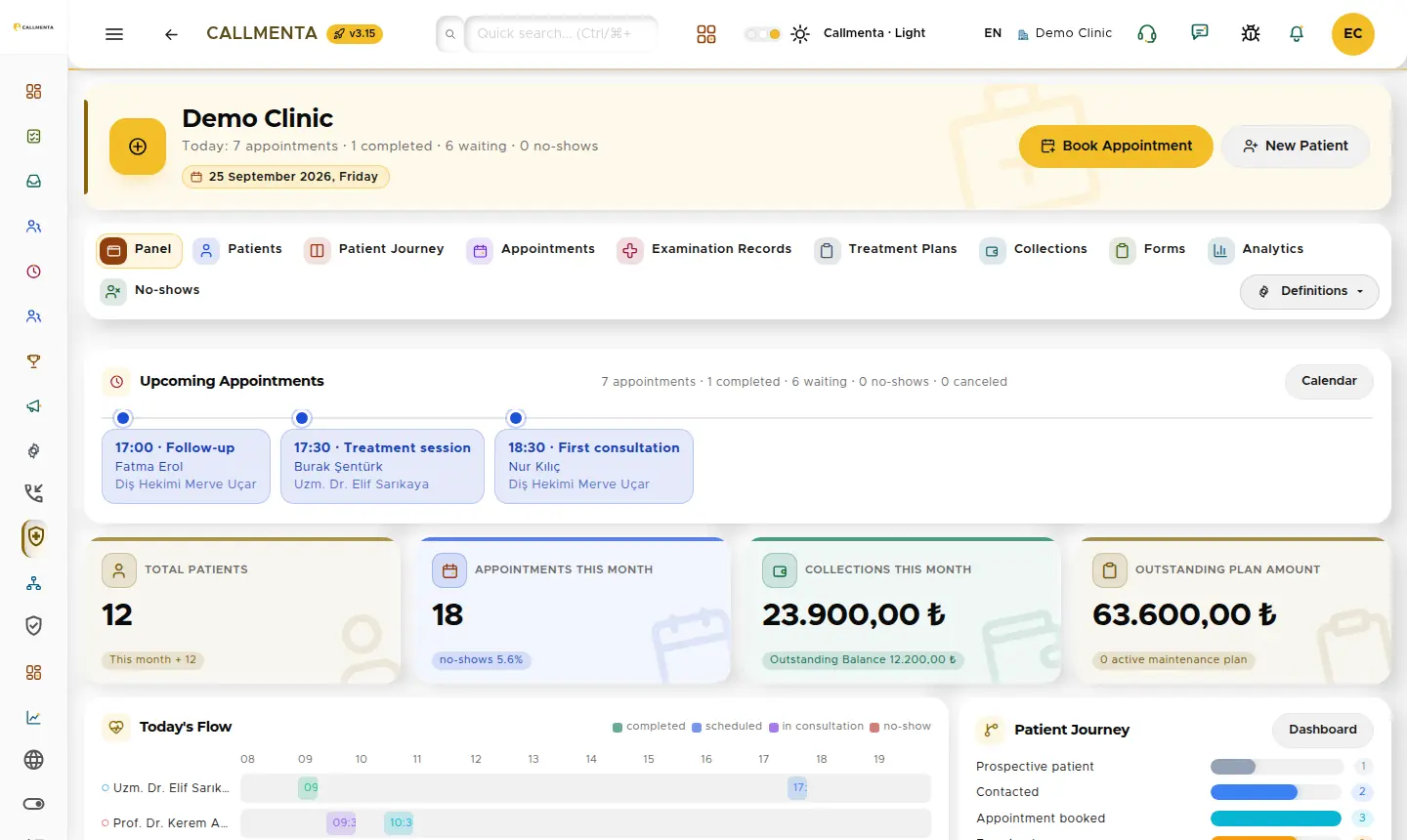This screenshot has width=1407, height=840.
Task: Toggle the completed legend in Today's Flow
Action: pyautogui.click(x=649, y=727)
